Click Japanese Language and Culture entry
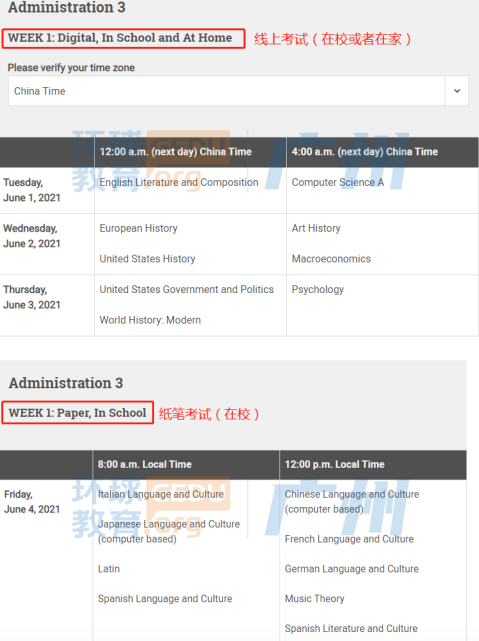 (x=169, y=531)
